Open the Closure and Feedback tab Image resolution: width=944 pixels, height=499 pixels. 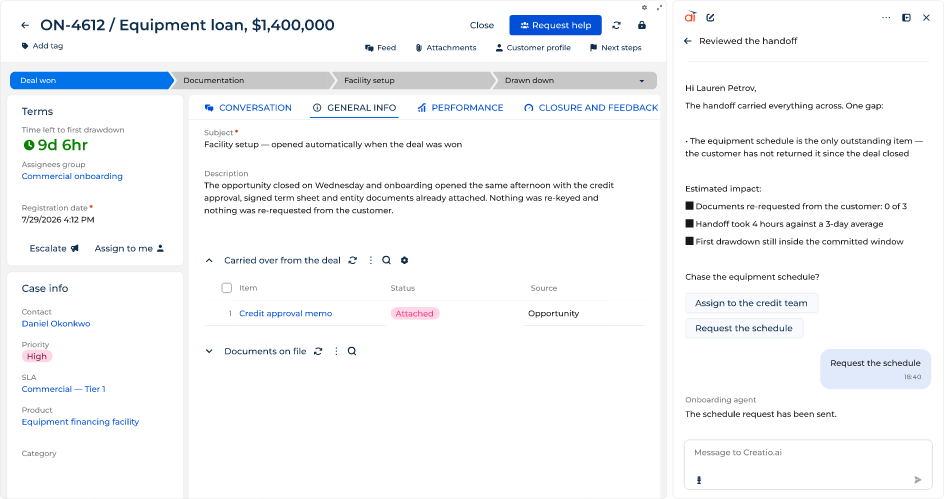(x=591, y=108)
